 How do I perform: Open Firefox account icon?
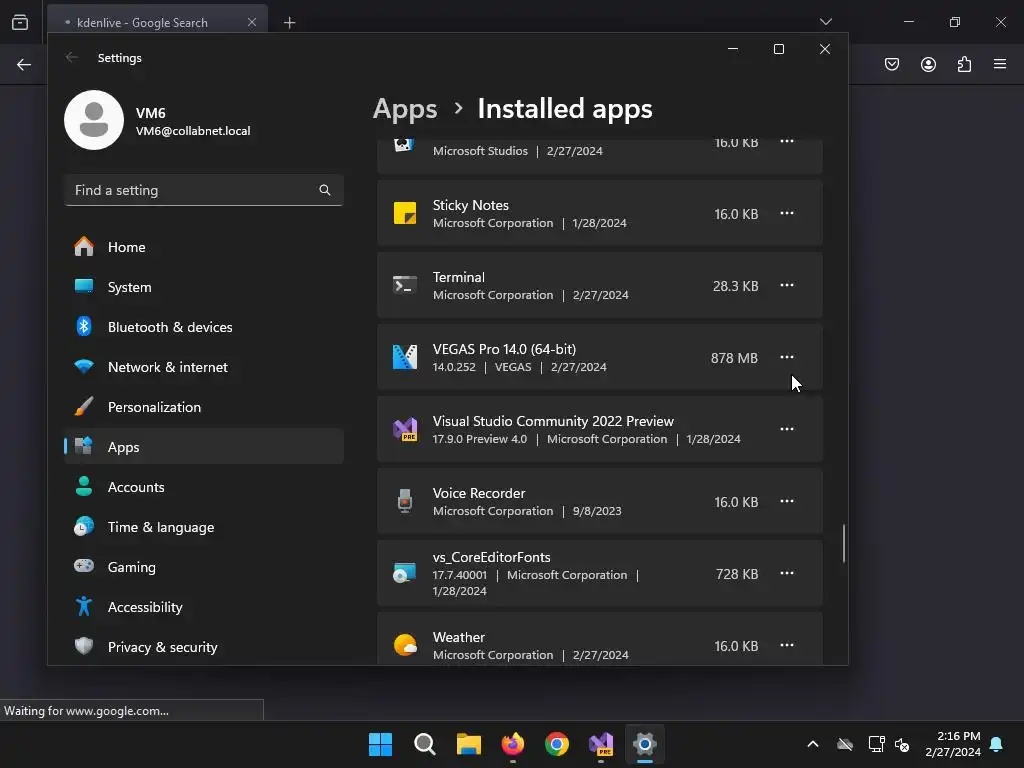click(x=928, y=64)
